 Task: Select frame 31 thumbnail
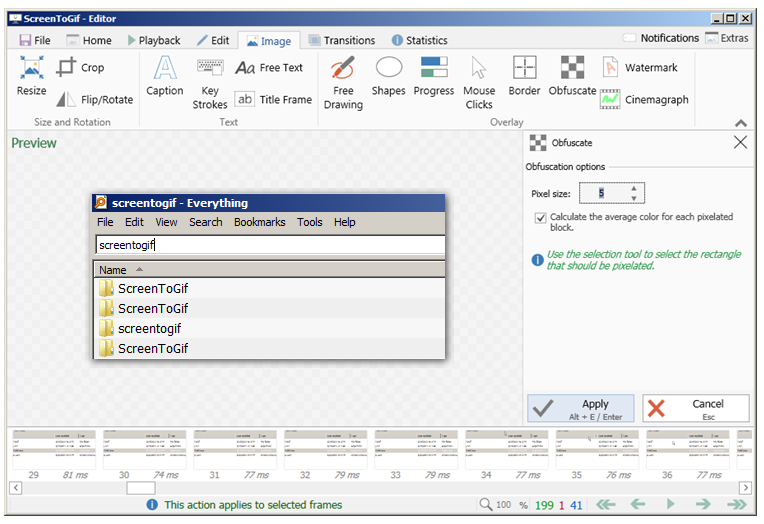pyautogui.click(x=235, y=455)
